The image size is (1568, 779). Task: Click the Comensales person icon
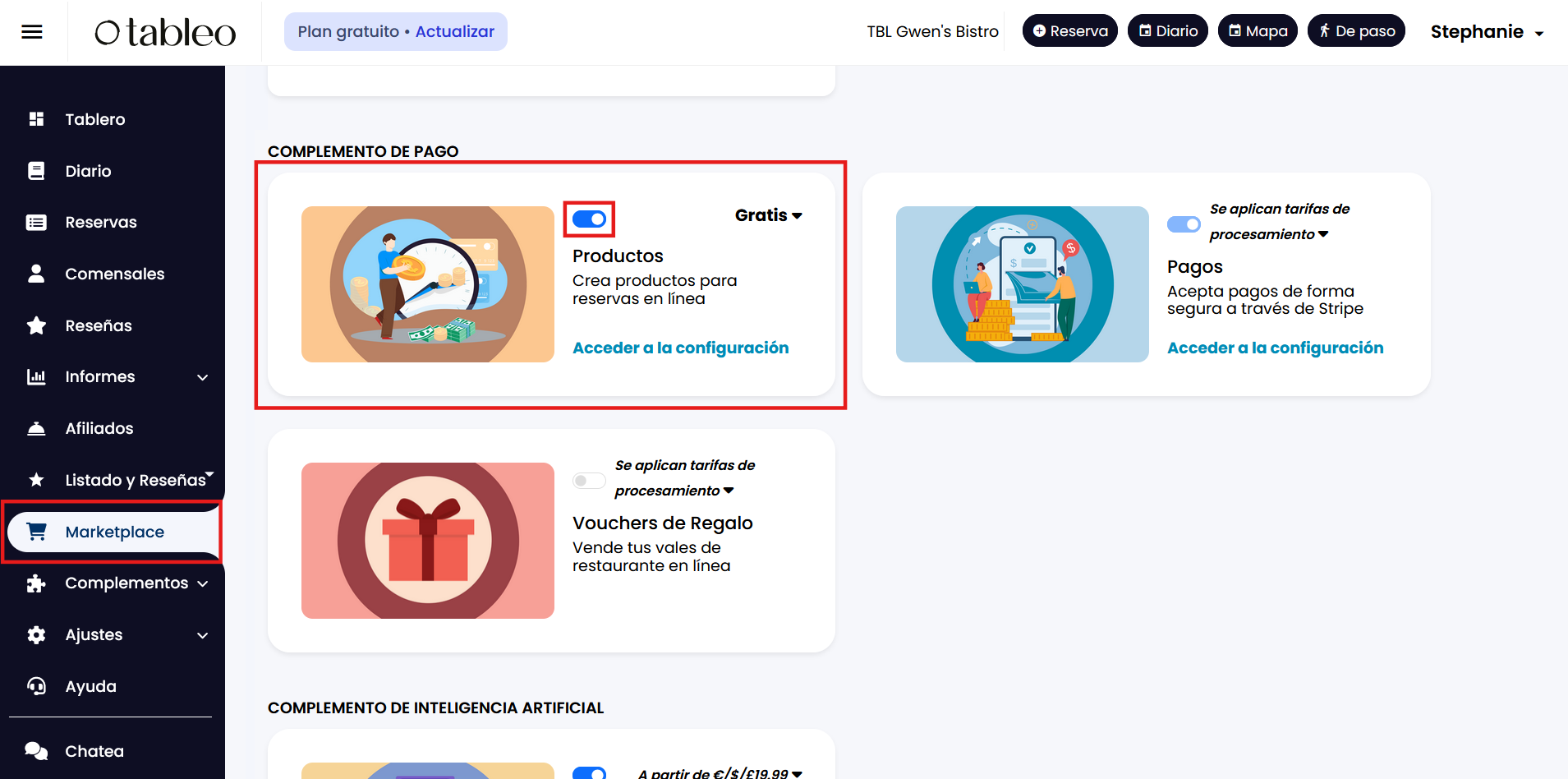tap(36, 274)
